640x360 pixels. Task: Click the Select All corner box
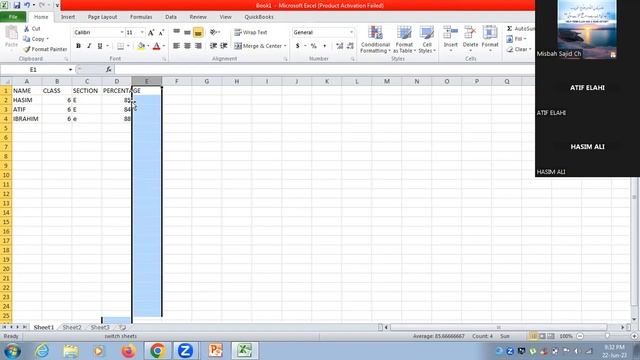(6, 81)
